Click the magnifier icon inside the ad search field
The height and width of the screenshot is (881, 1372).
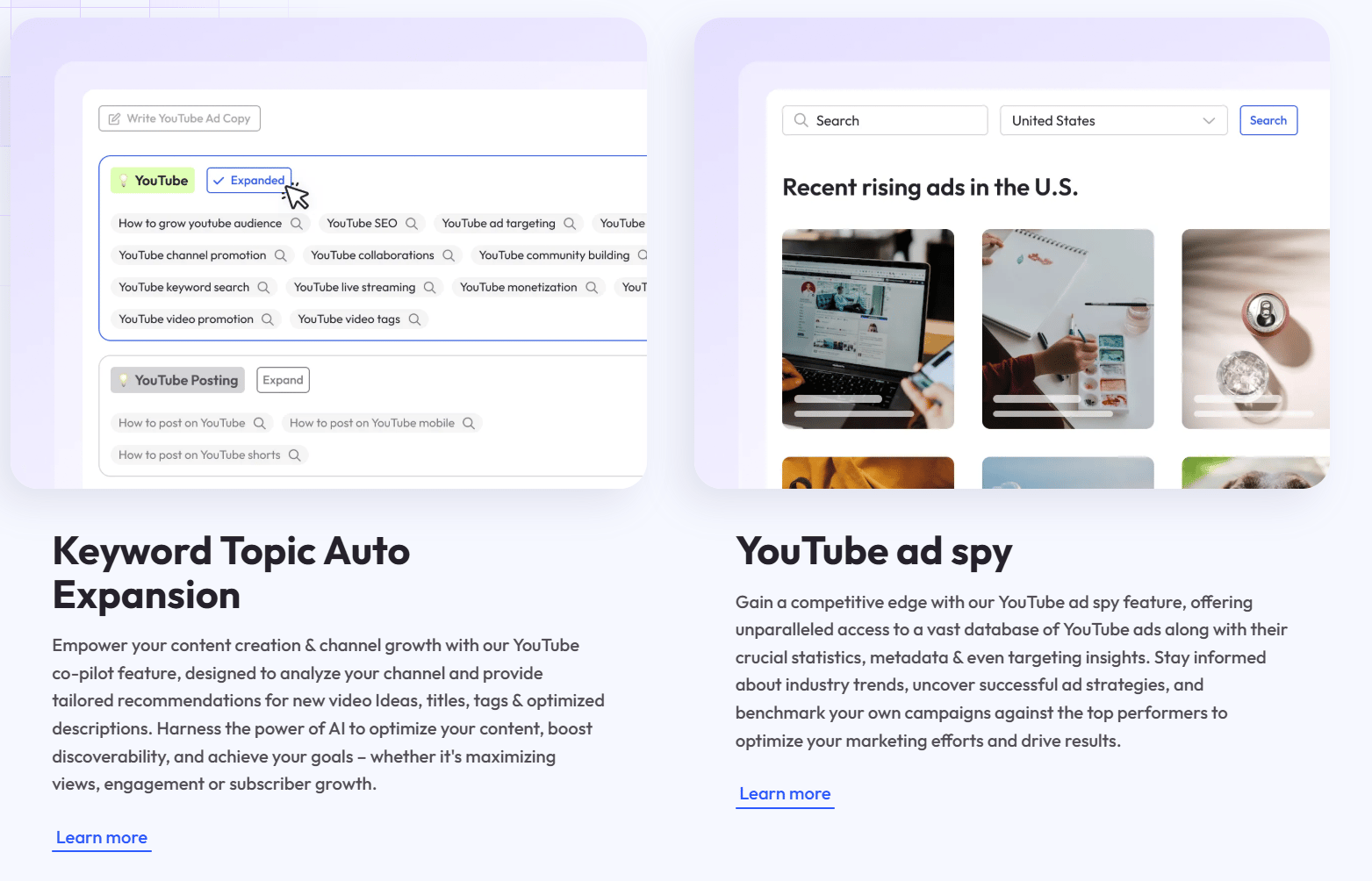[x=801, y=120]
